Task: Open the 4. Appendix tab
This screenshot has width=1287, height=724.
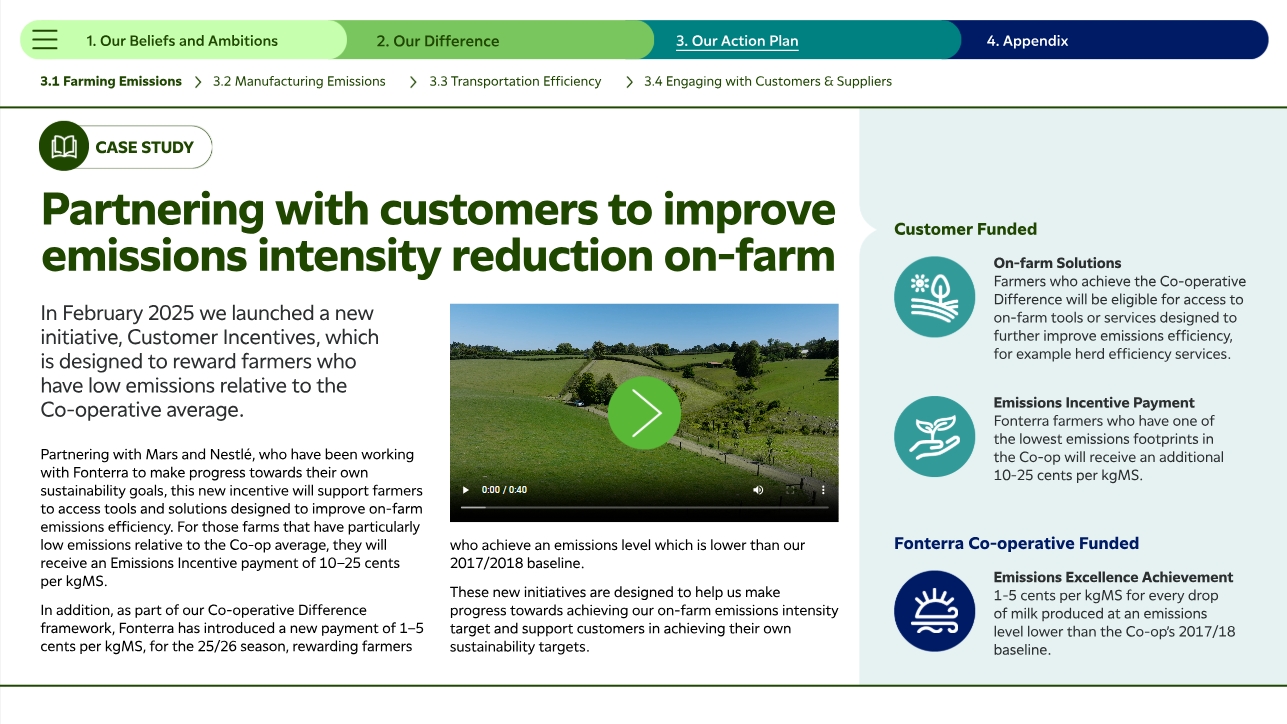Action: point(1027,41)
